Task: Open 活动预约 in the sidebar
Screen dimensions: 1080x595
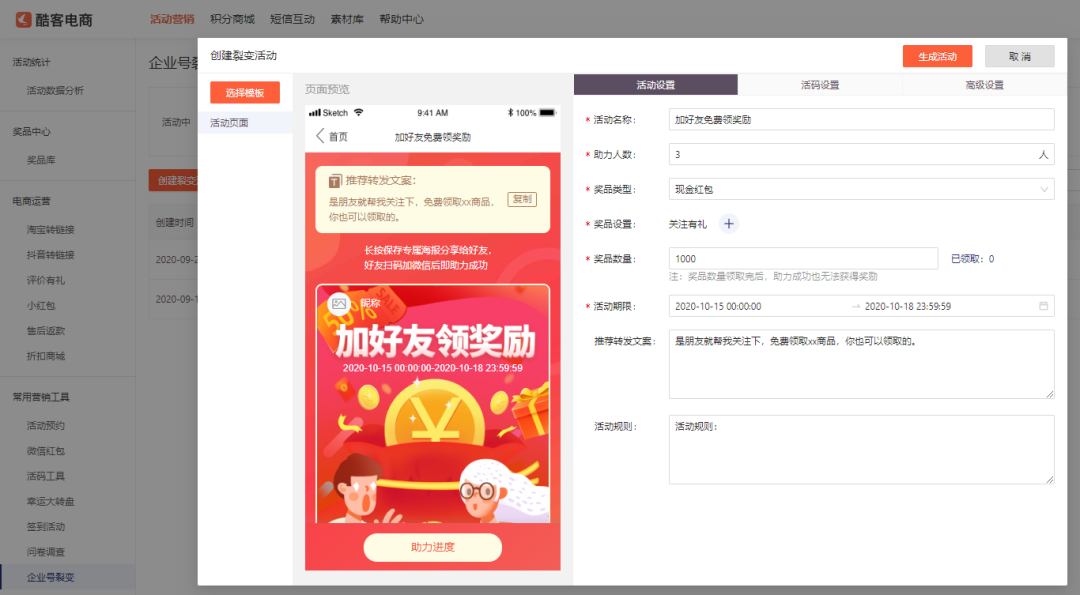Action: [x=45, y=426]
